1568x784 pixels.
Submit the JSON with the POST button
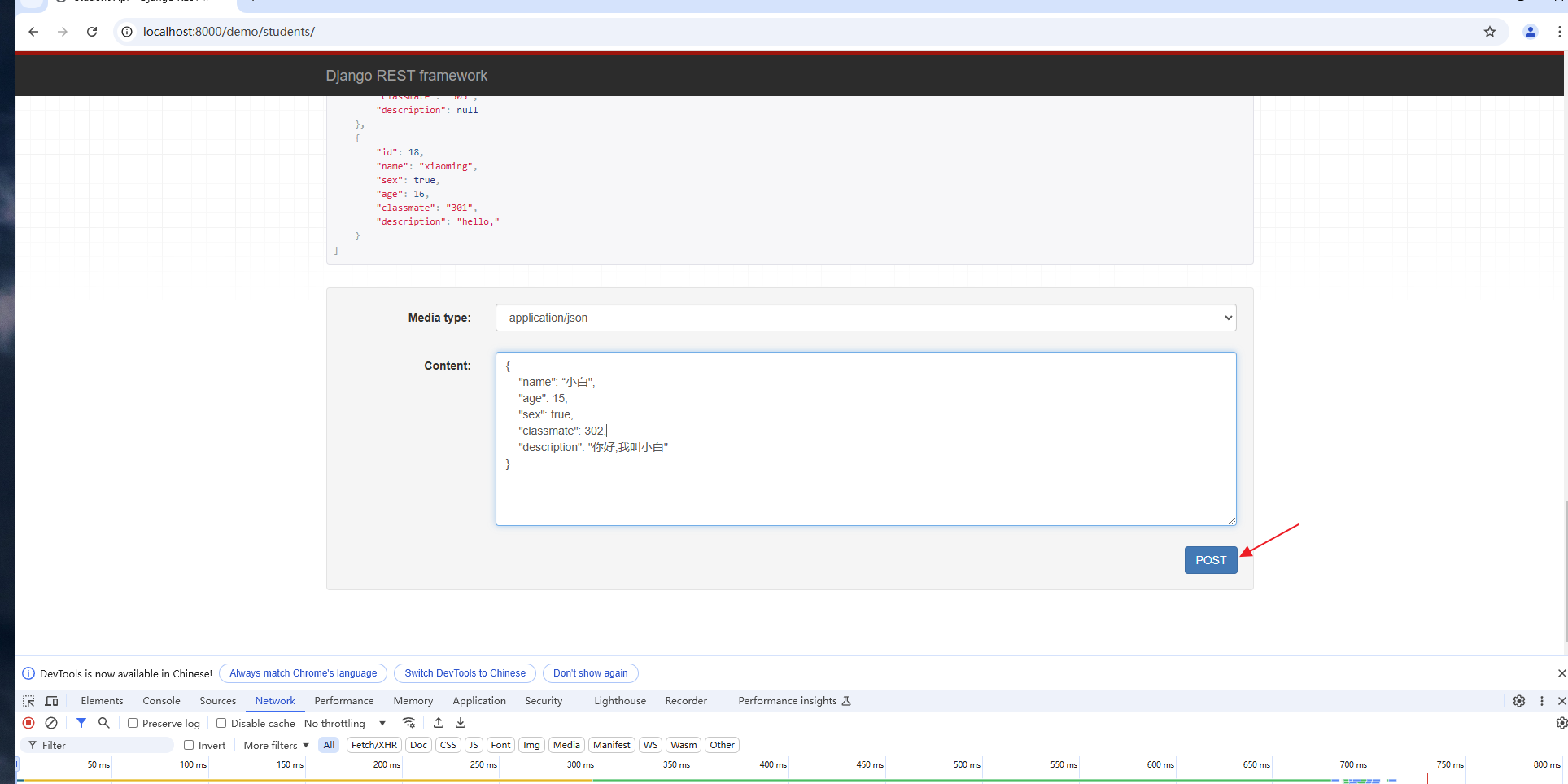pyautogui.click(x=1211, y=560)
